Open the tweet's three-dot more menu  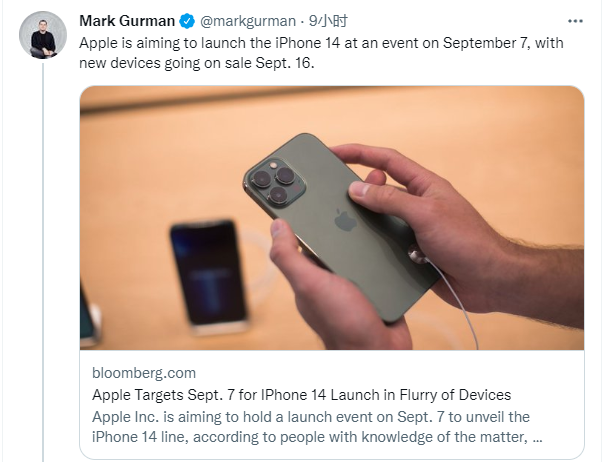[575, 21]
